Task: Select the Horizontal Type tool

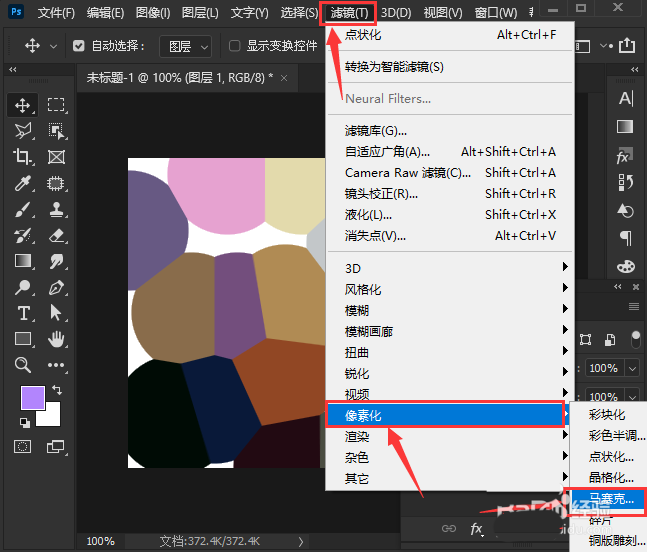Action: click(x=23, y=313)
